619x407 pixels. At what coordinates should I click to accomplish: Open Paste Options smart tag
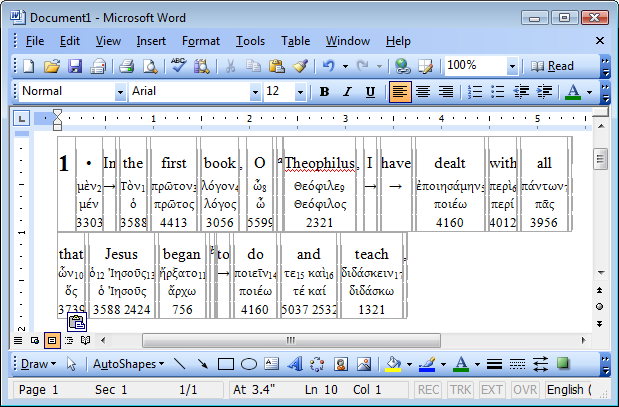coord(77,322)
